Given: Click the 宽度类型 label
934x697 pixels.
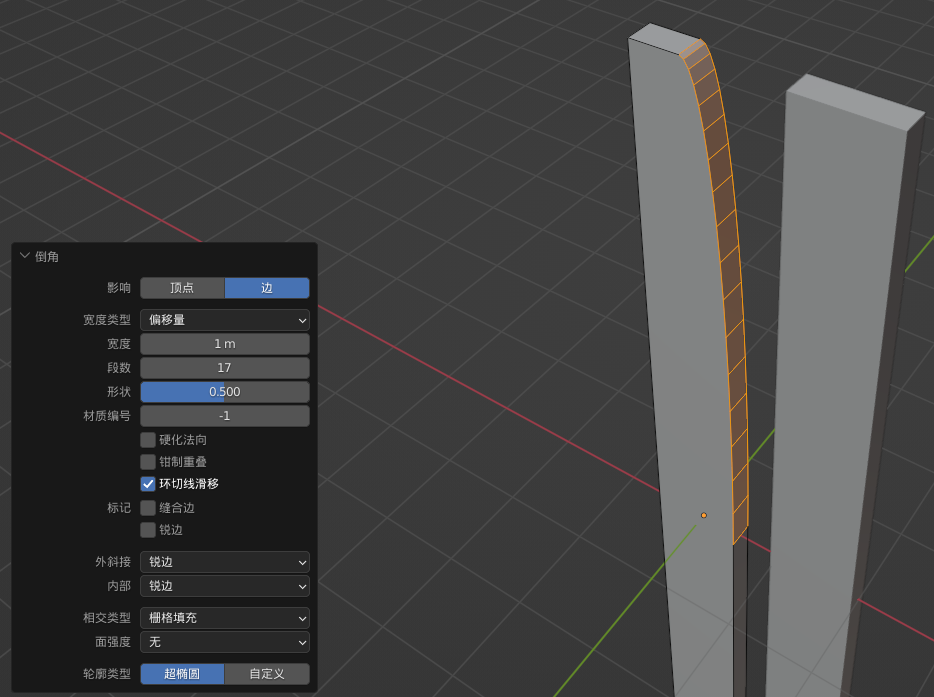Looking at the screenshot, I should [x=107, y=320].
